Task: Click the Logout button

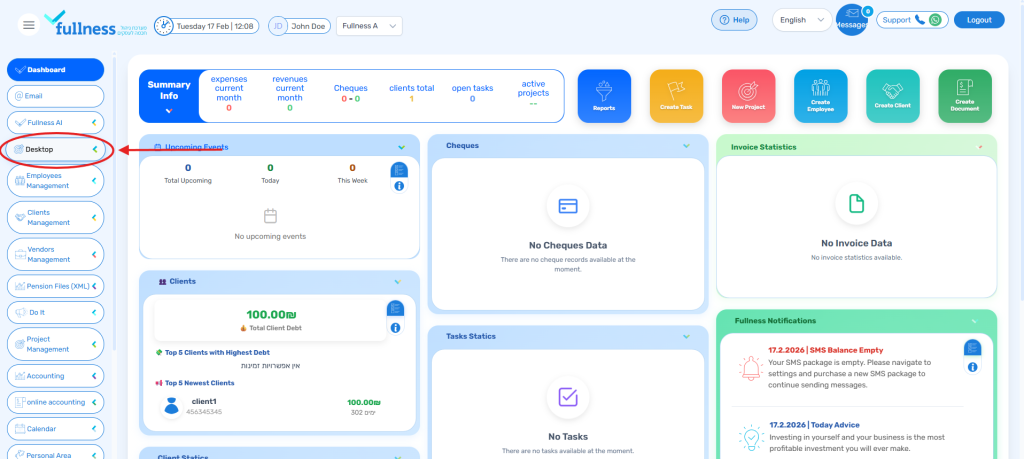Action: coord(978,20)
